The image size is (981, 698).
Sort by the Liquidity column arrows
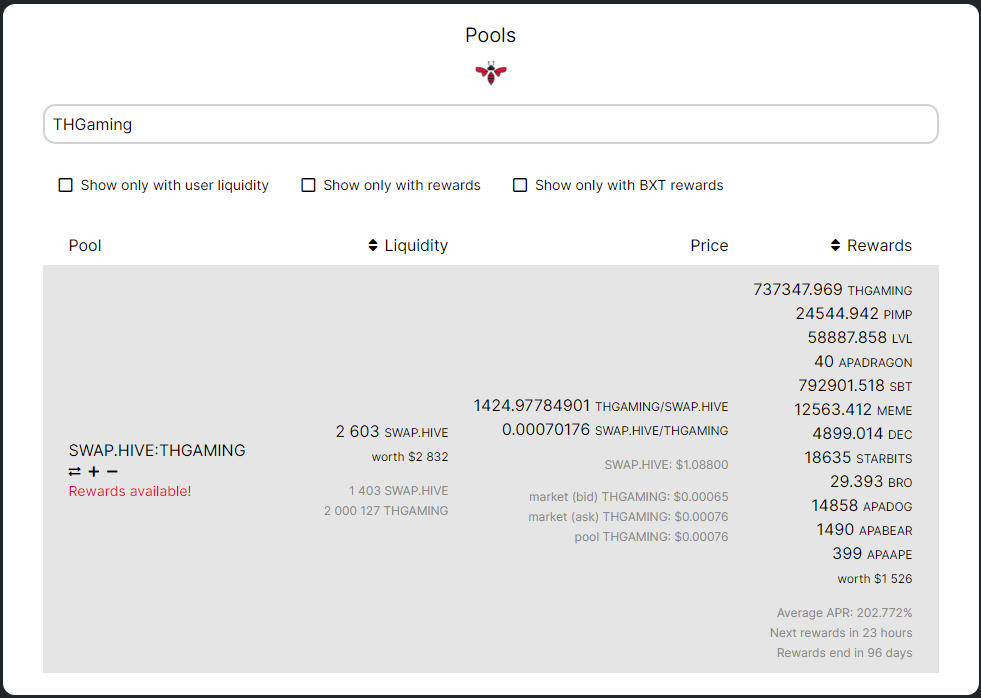point(373,245)
